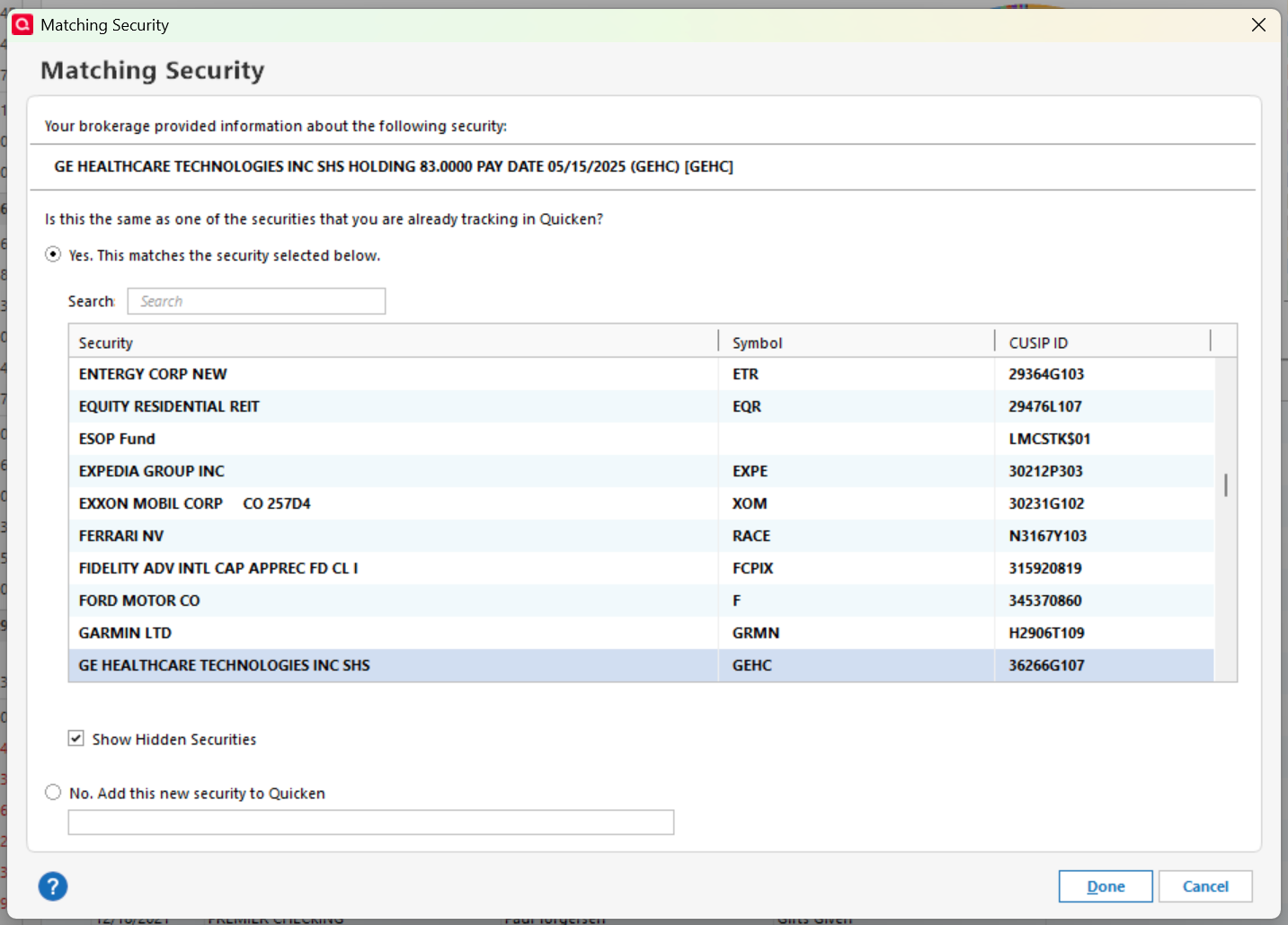The image size is (1288, 925).
Task: Click CUSIP ID 29364G103
Action: pos(1046,374)
